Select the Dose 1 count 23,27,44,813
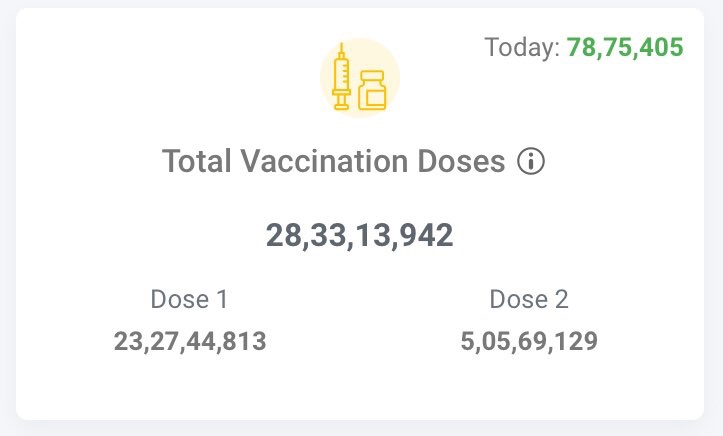Image resolution: width=723 pixels, height=436 pixels. click(190, 341)
